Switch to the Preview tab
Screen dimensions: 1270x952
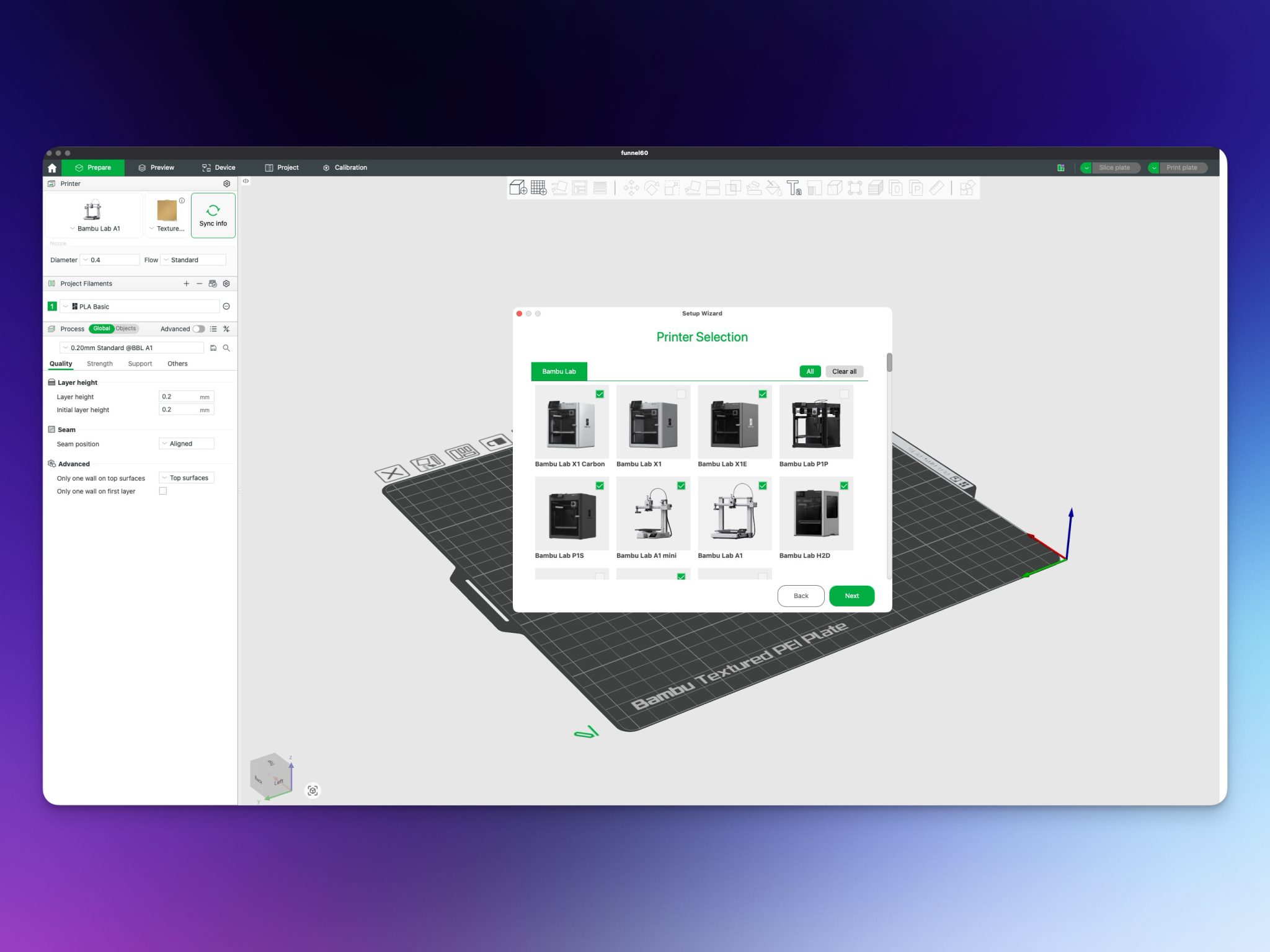156,167
